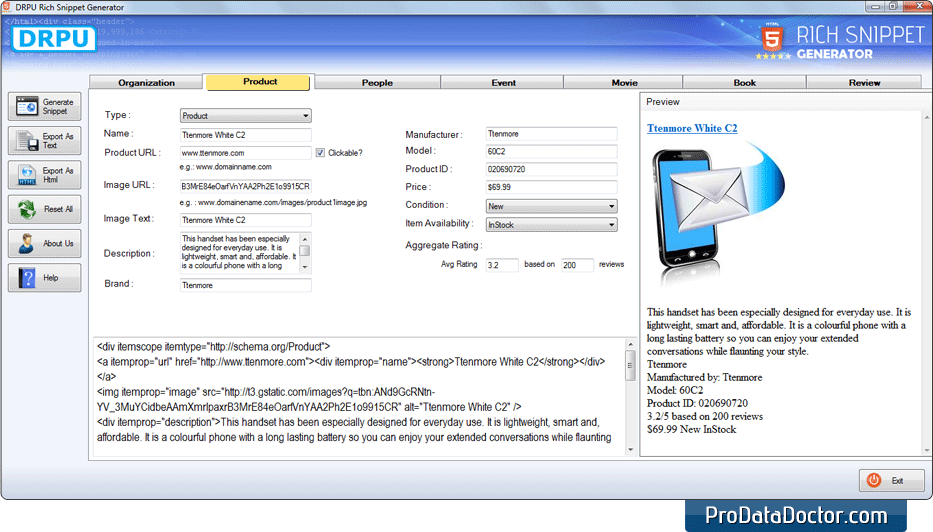Click the HTML5 Rich Snippet Generator badge
This screenshot has height=532, width=933.
coord(840,42)
